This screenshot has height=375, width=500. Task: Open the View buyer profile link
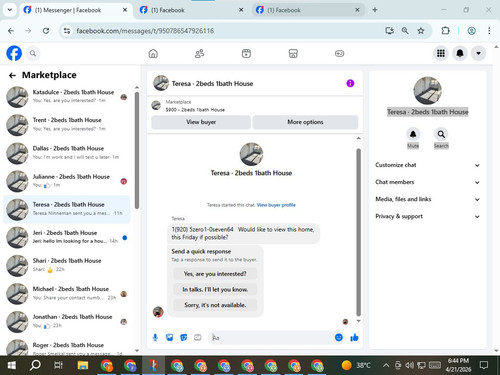pos(276,205)
